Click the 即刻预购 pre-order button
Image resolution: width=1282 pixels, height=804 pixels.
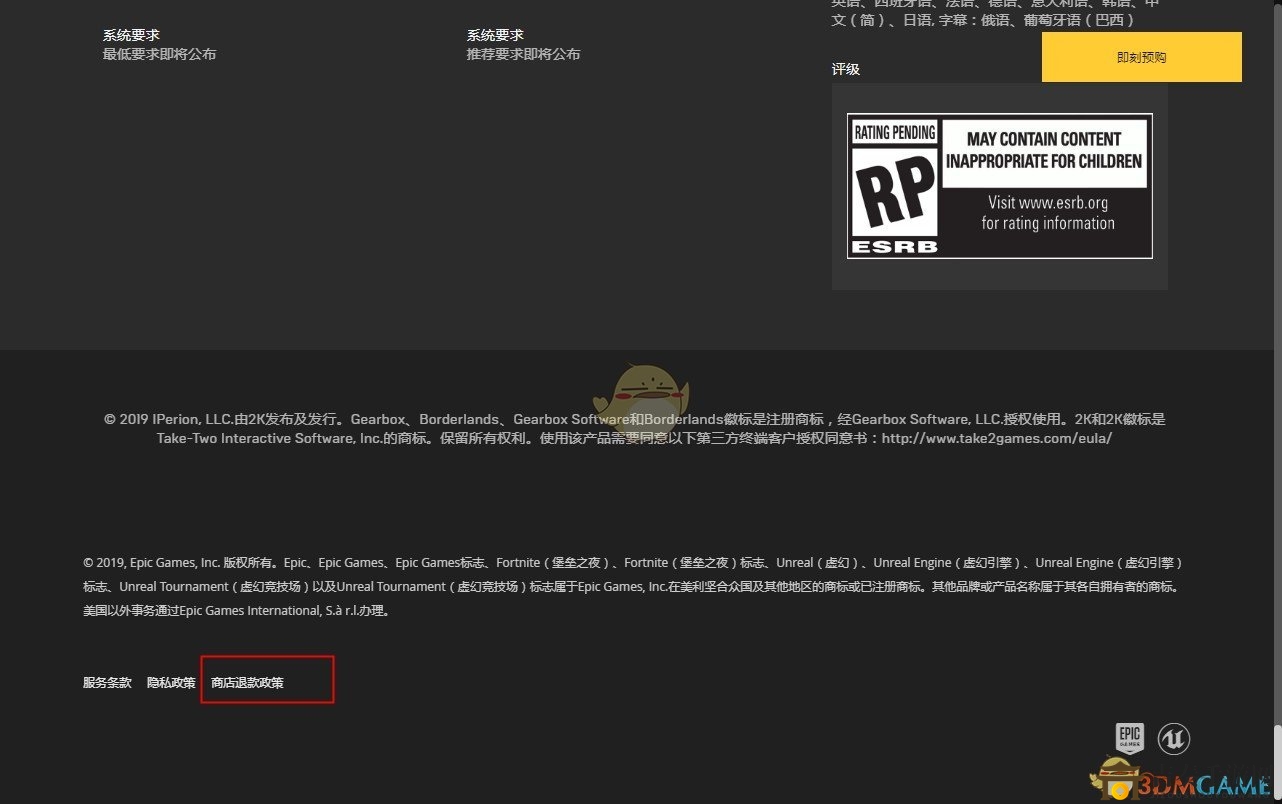(x=1140, y=57)
